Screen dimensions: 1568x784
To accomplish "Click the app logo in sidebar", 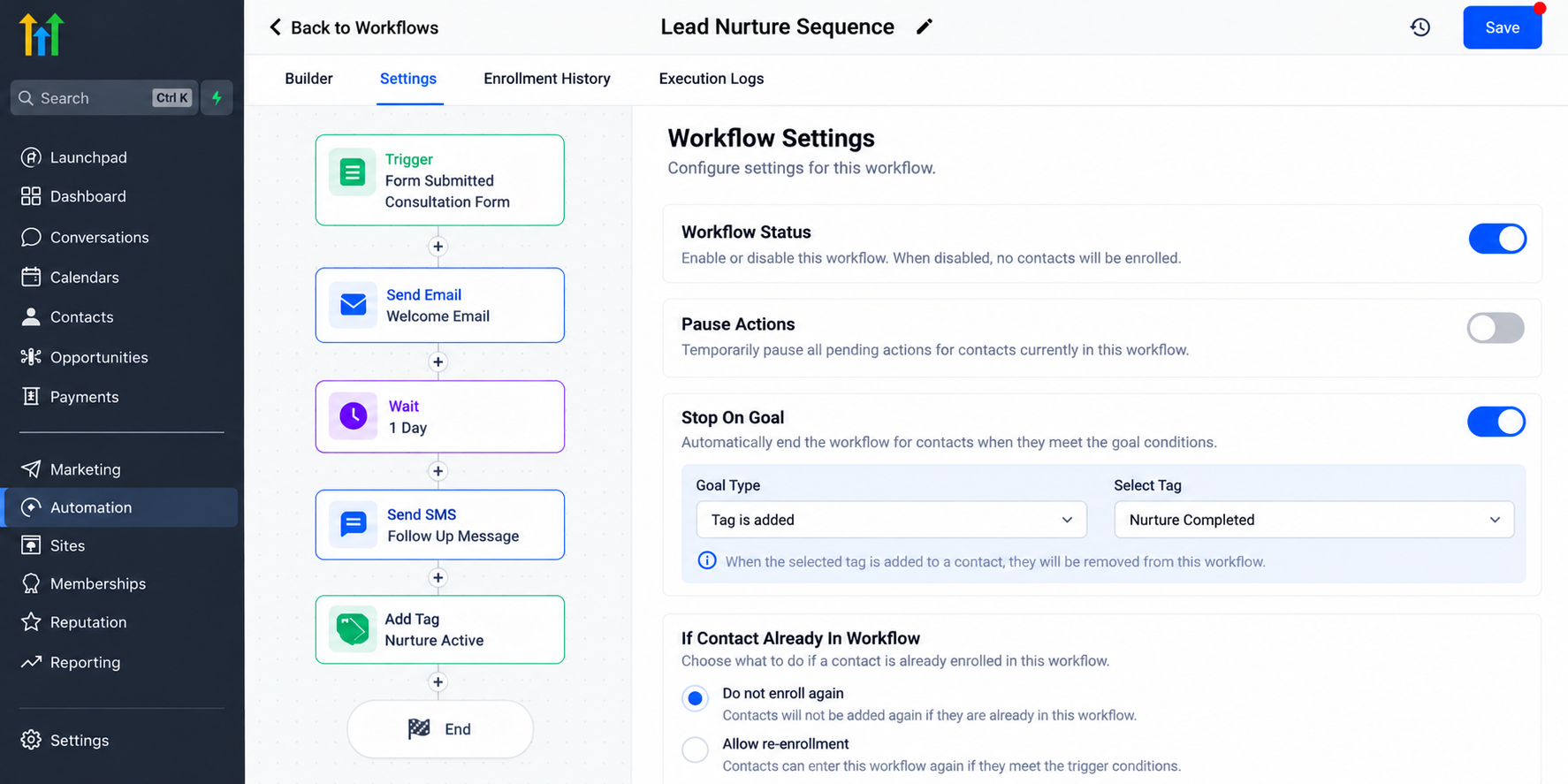I will [x=41, y=34].
